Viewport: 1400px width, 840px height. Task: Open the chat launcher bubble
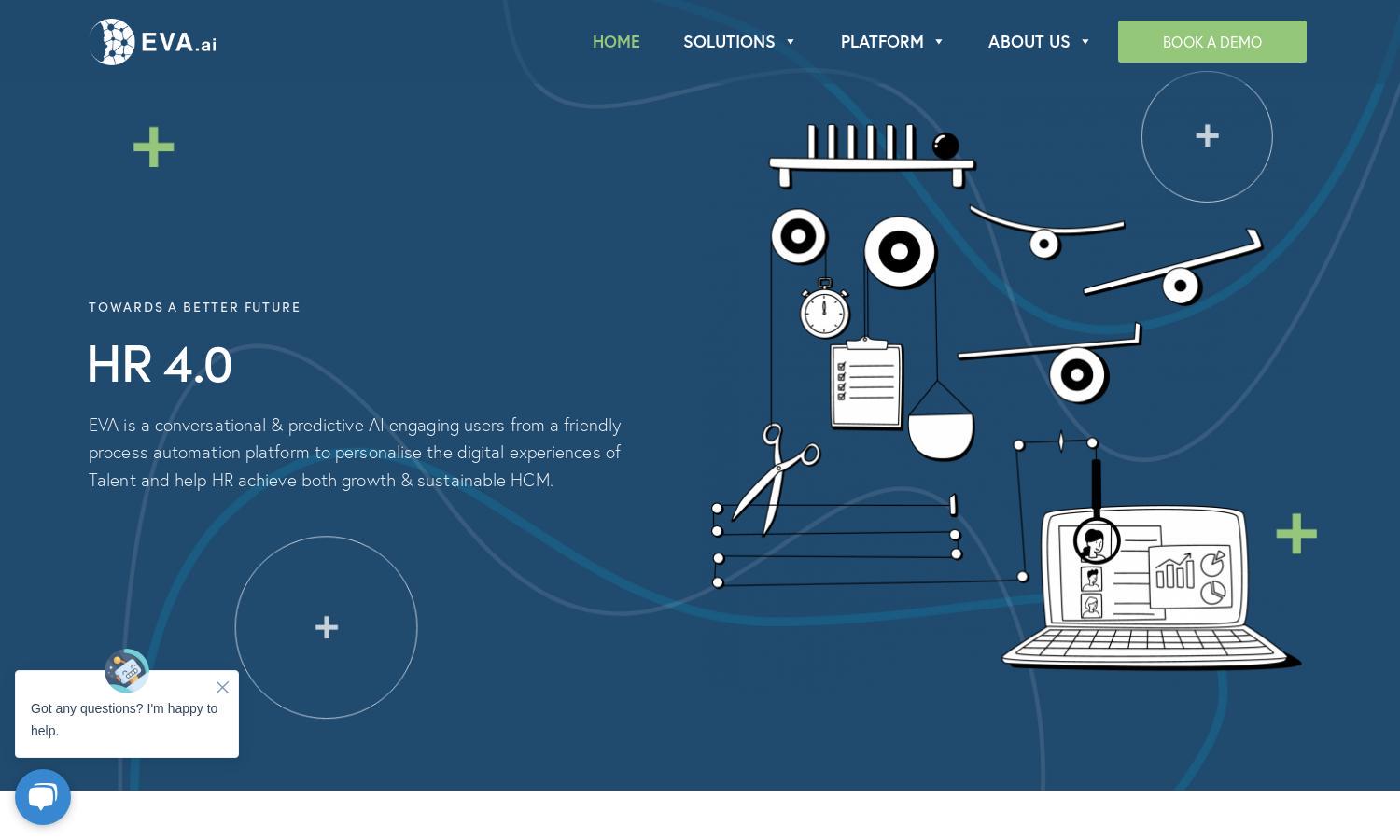pos(43,797)
